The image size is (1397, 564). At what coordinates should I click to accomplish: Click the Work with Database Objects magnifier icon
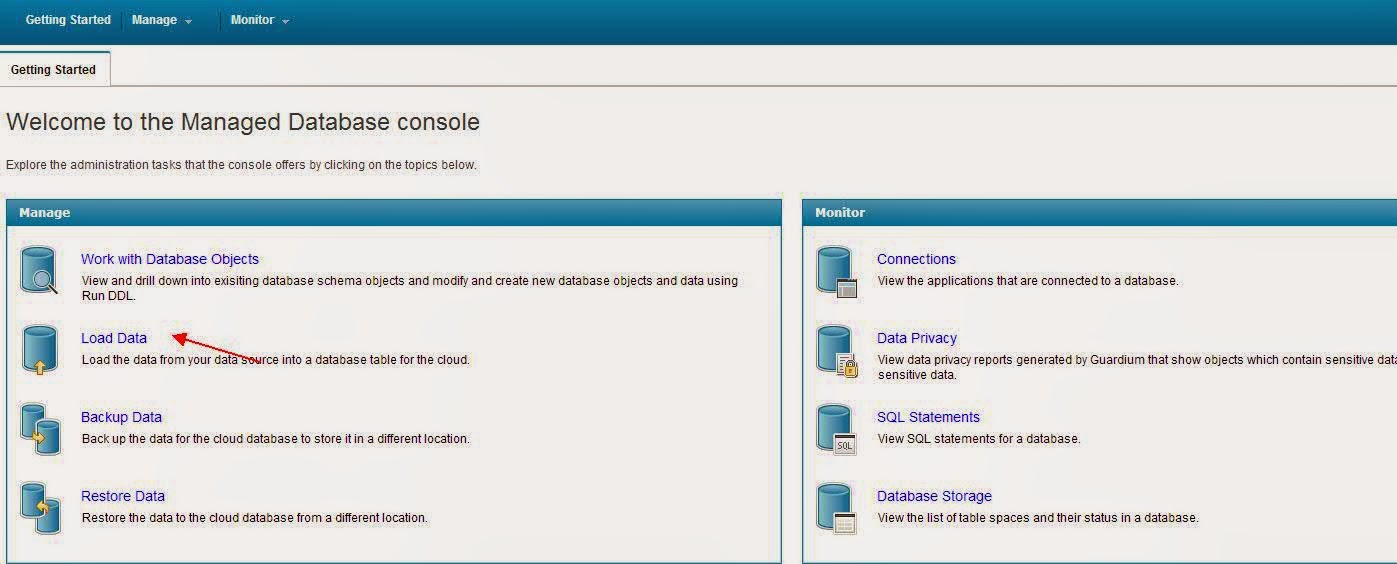point(40,270)
